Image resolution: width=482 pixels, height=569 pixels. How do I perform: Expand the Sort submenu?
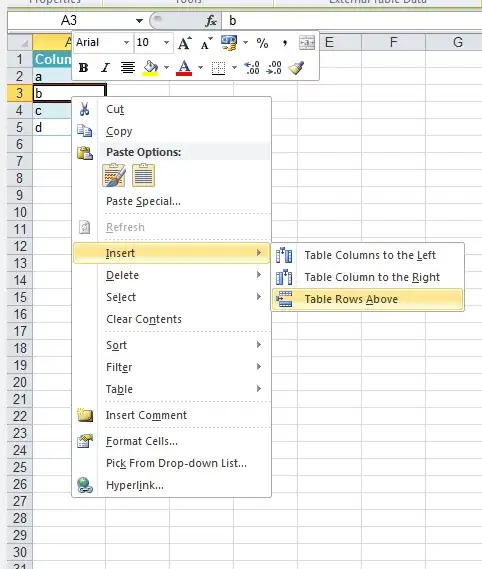click(171, 345)
